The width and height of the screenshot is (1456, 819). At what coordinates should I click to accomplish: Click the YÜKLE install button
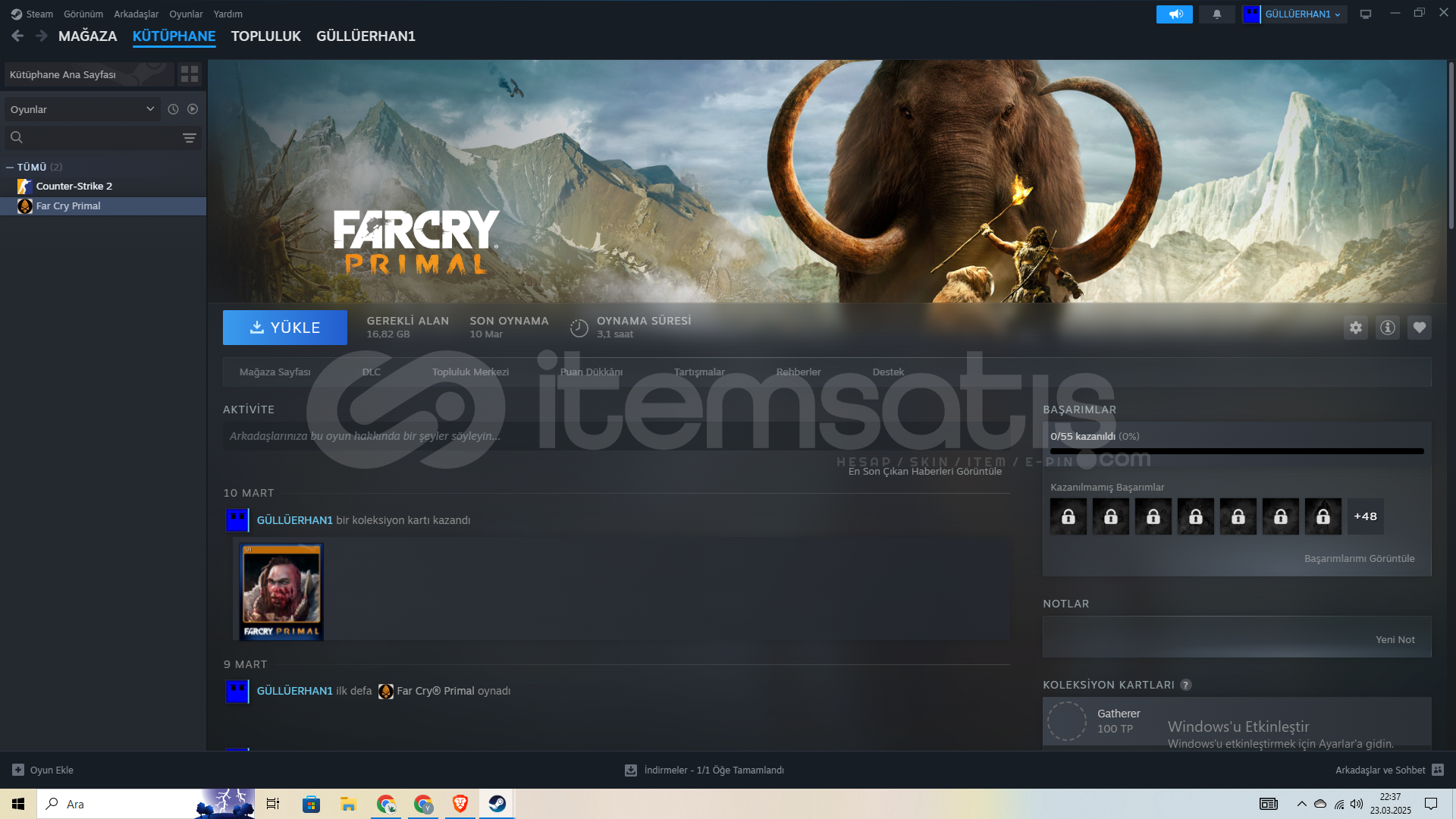[285, 328]
